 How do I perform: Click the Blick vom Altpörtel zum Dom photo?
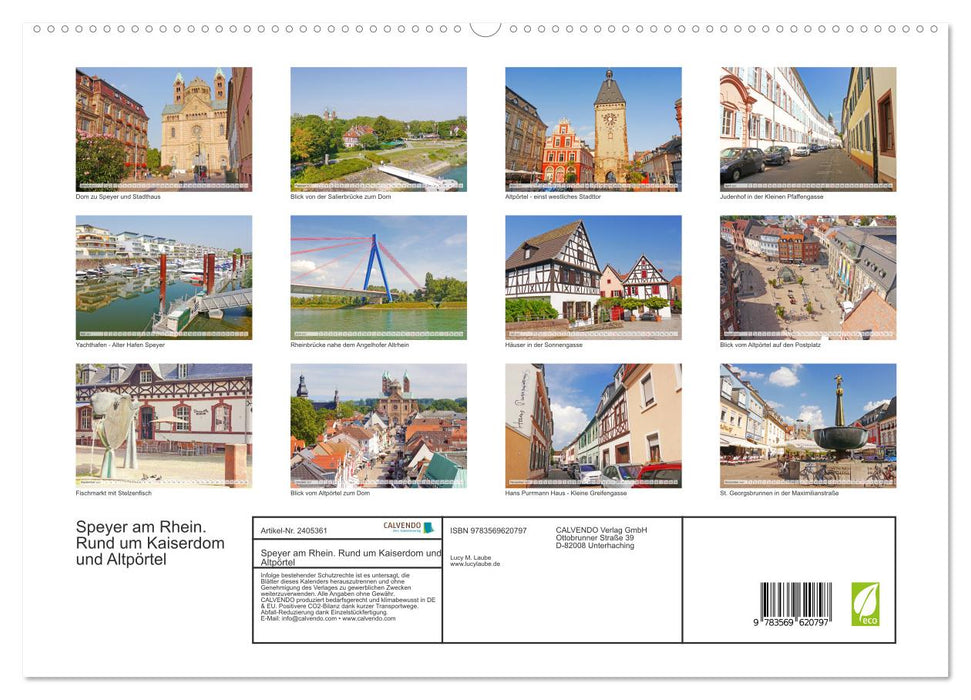click(x=378, y=426)
